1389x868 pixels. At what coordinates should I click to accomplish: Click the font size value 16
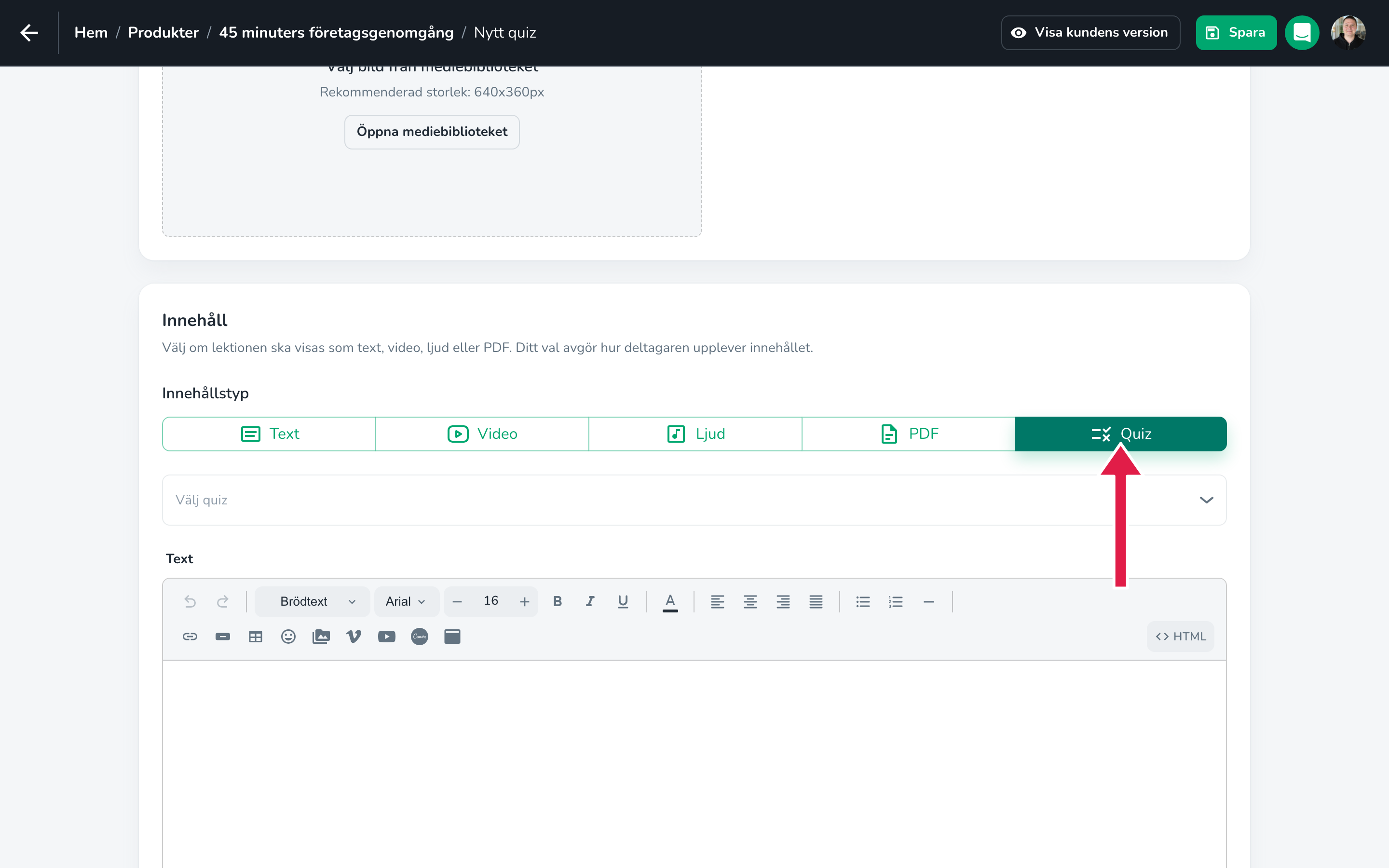tap(491, 601)
